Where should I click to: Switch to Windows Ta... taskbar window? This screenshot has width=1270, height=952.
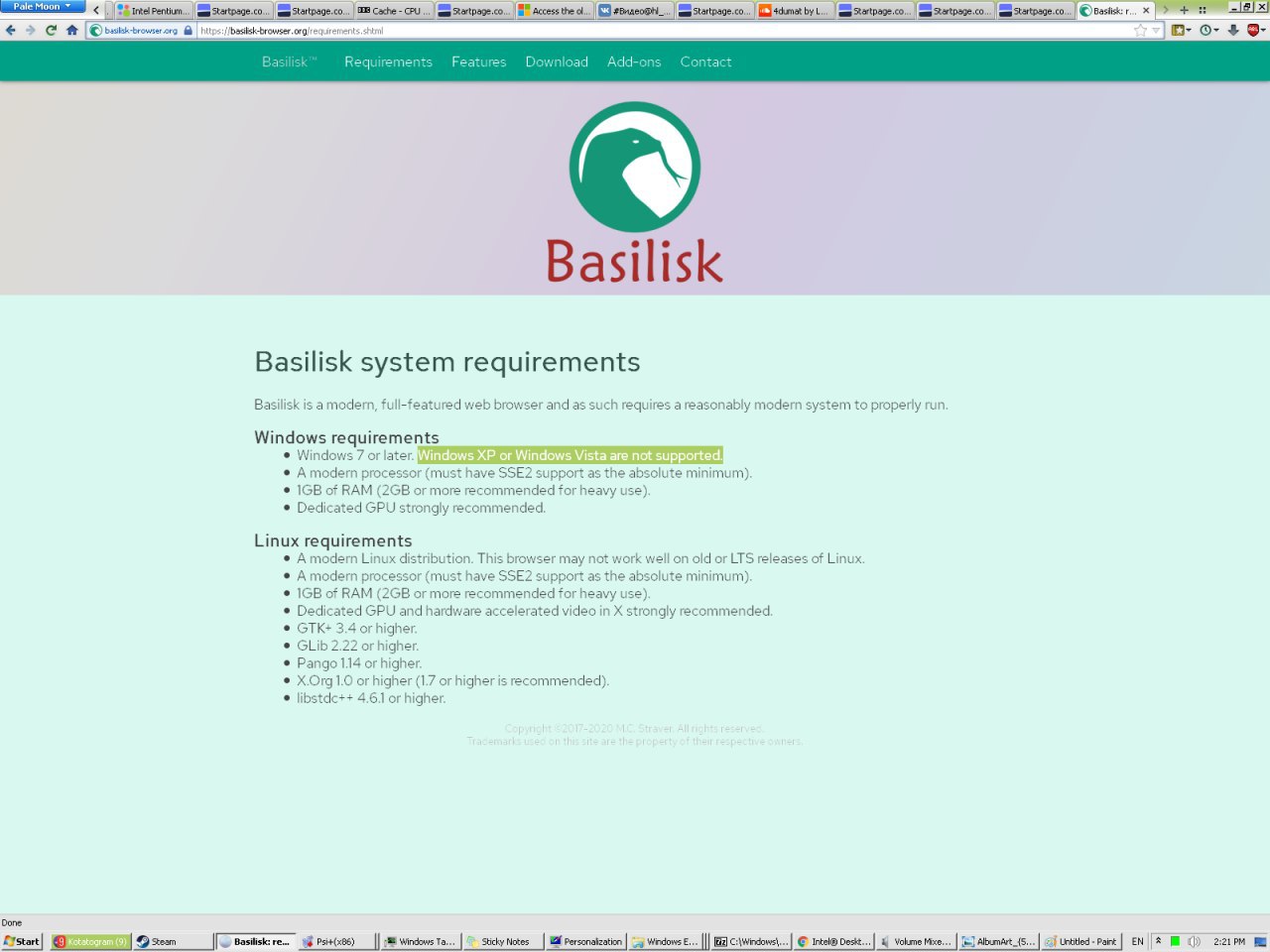[x=421, y=941]
